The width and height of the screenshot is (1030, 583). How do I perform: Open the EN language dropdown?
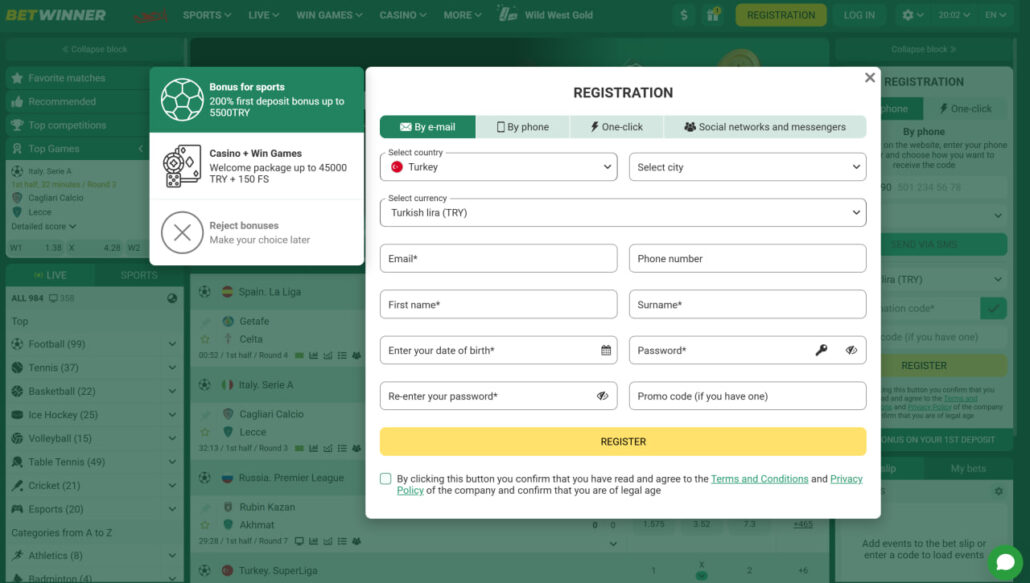pos(995,14)
